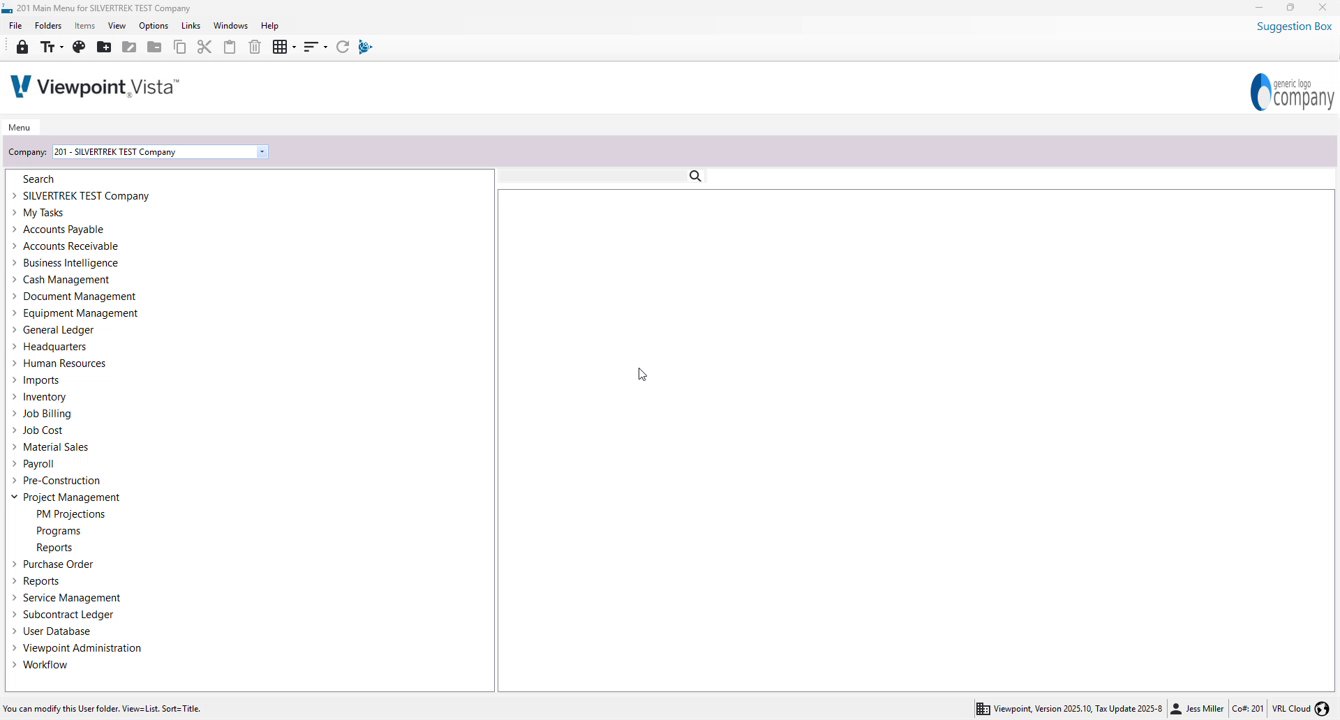Collapse the Project Management folder
Screen dimensions: 1340x720
tap(14, 497)
